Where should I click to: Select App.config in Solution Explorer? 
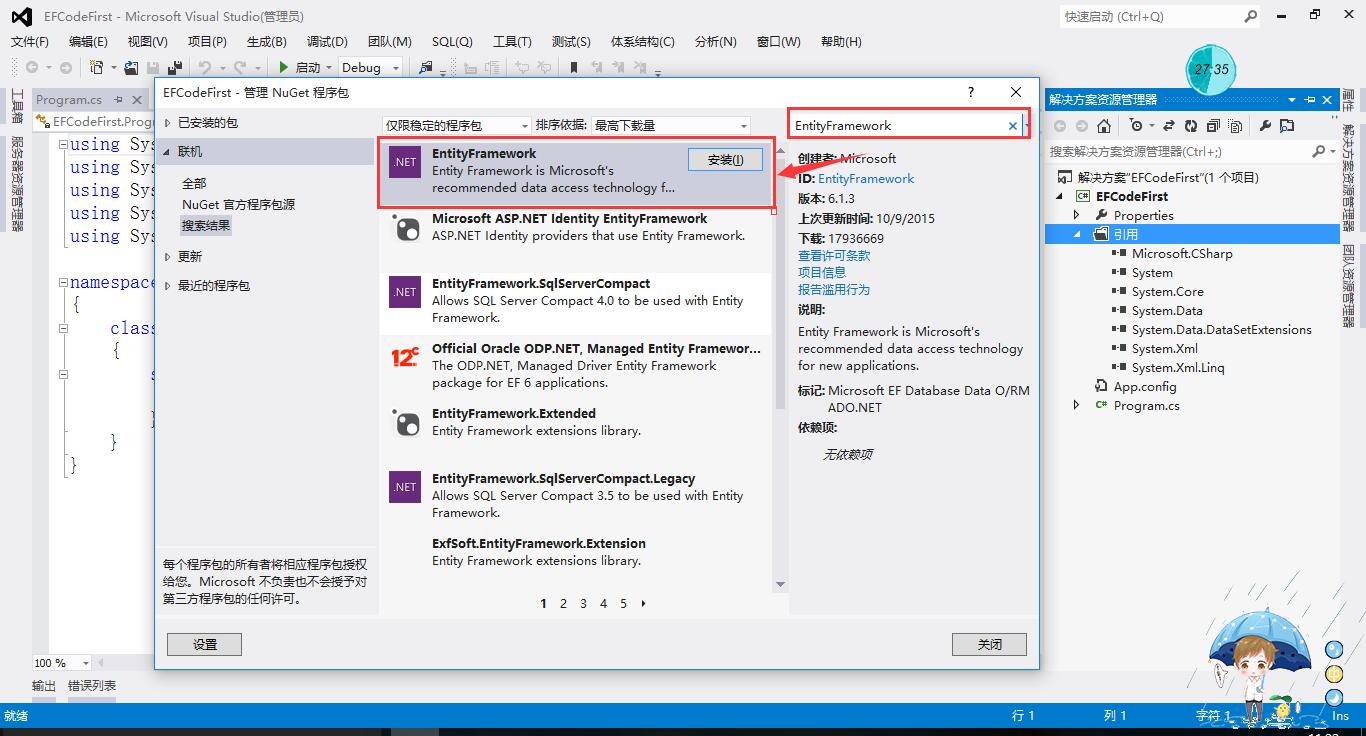tap(1145, 386)
